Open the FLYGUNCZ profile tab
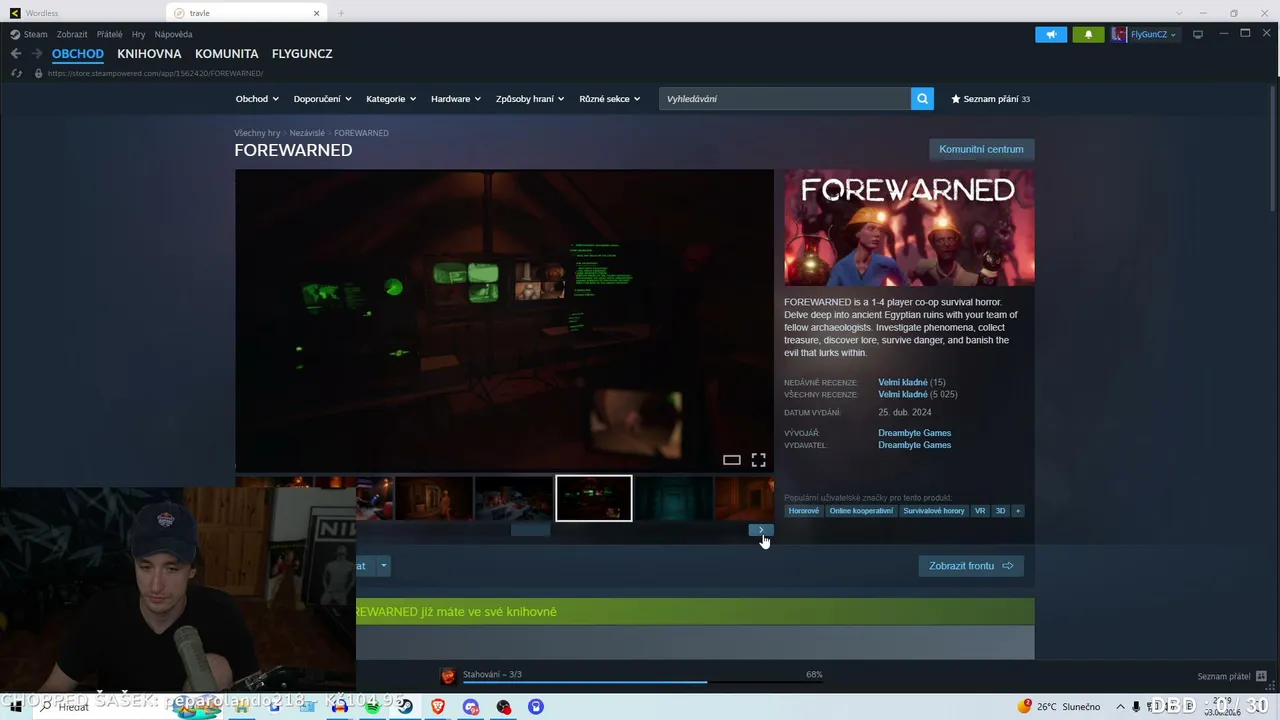1280x720 pixels. (302, 54)
